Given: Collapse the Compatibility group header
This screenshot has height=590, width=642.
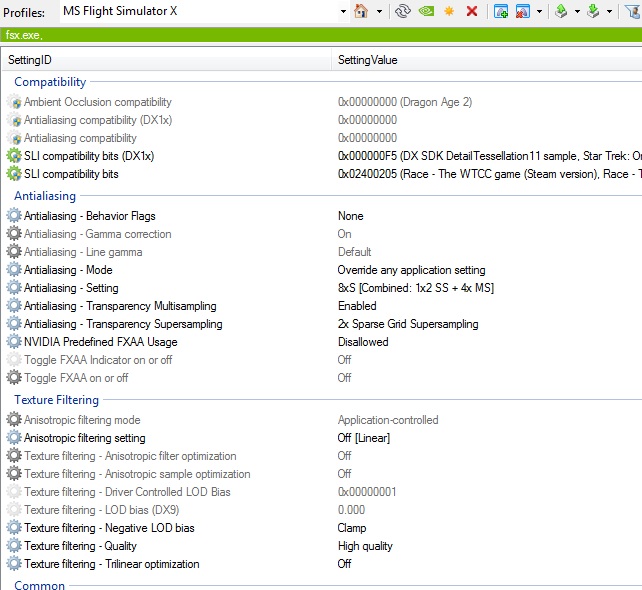Looking at the screenshot, I should click(x=50, y=82).
